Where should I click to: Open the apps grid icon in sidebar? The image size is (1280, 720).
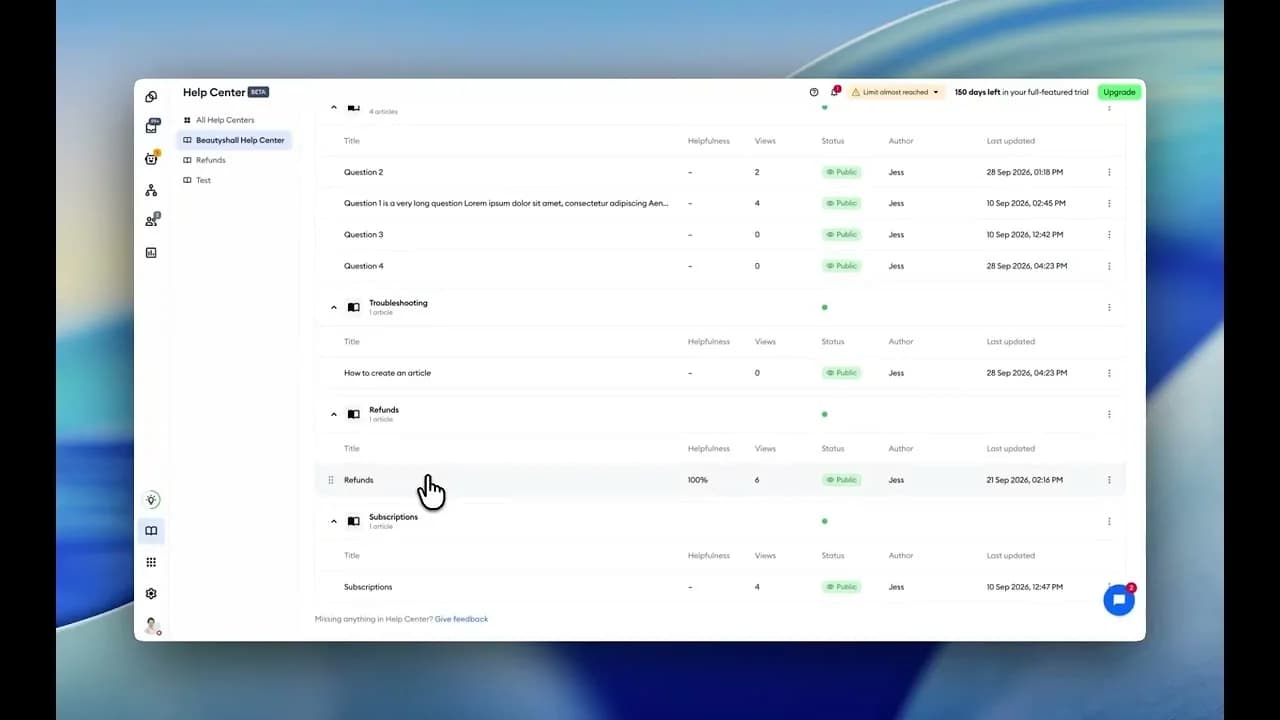tap(151, 562)
